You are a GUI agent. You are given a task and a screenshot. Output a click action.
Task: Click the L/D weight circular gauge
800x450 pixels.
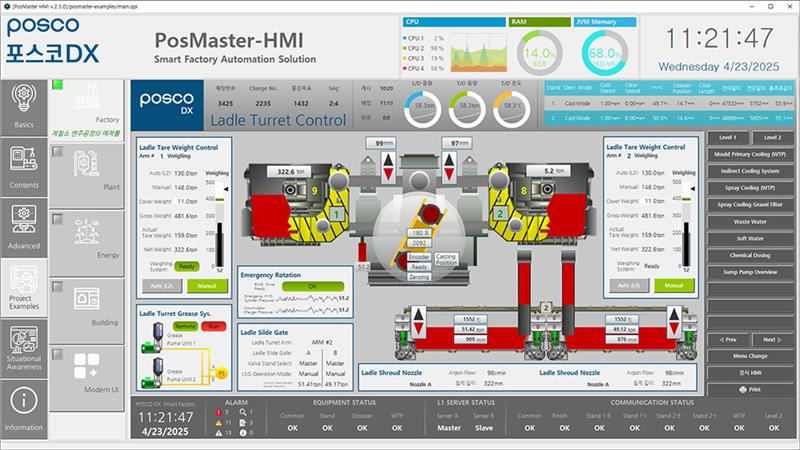pyautogui.click(x=422, y=109)
